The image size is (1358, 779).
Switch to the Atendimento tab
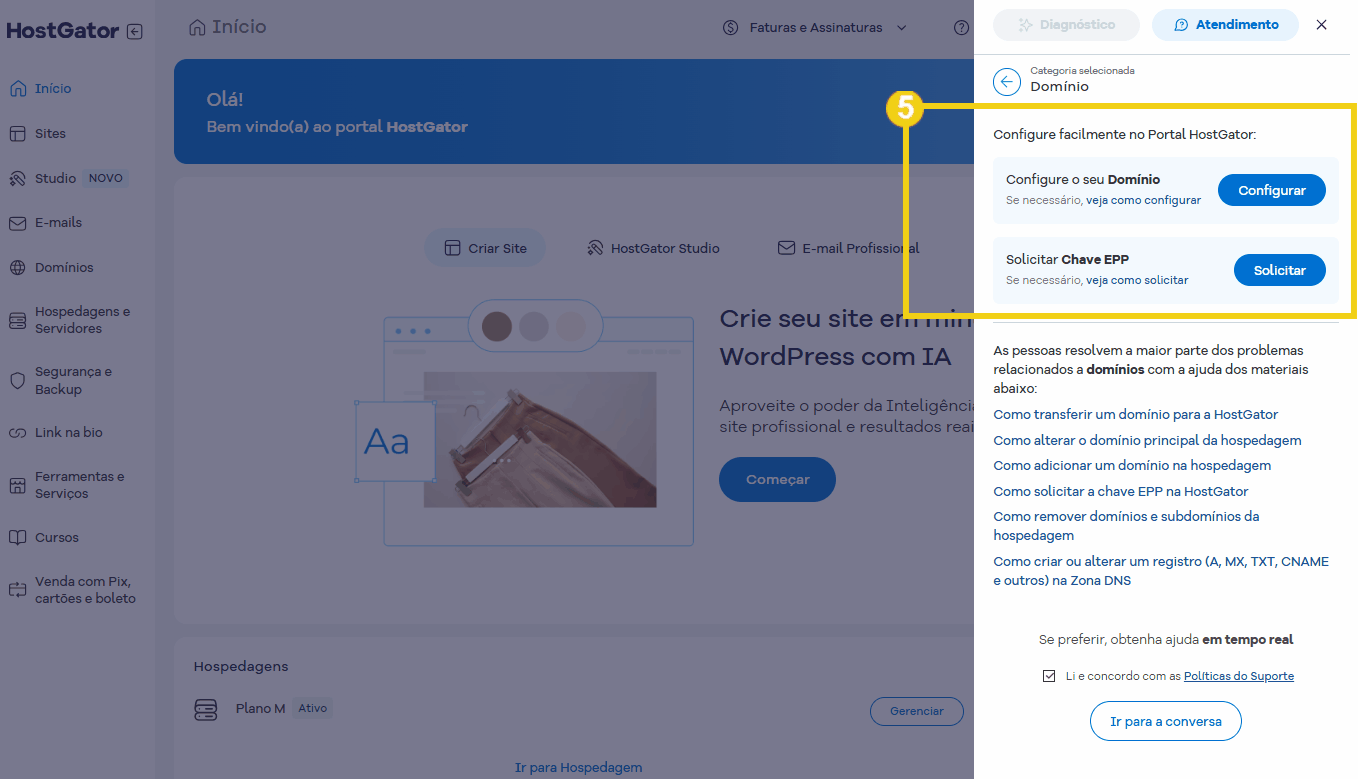[1225, 25]
